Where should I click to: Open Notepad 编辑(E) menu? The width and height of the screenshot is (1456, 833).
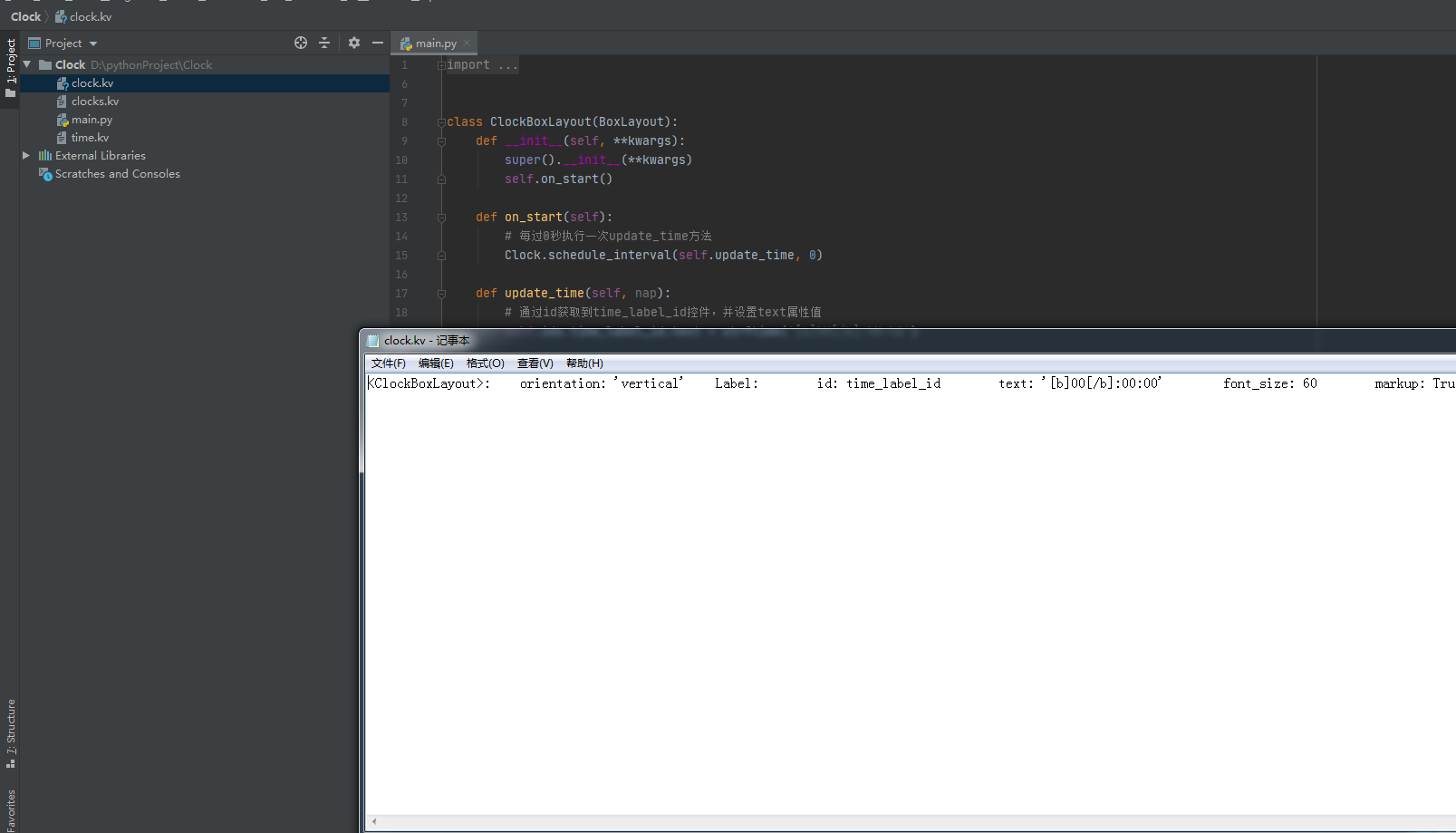[x=436, y=363]
